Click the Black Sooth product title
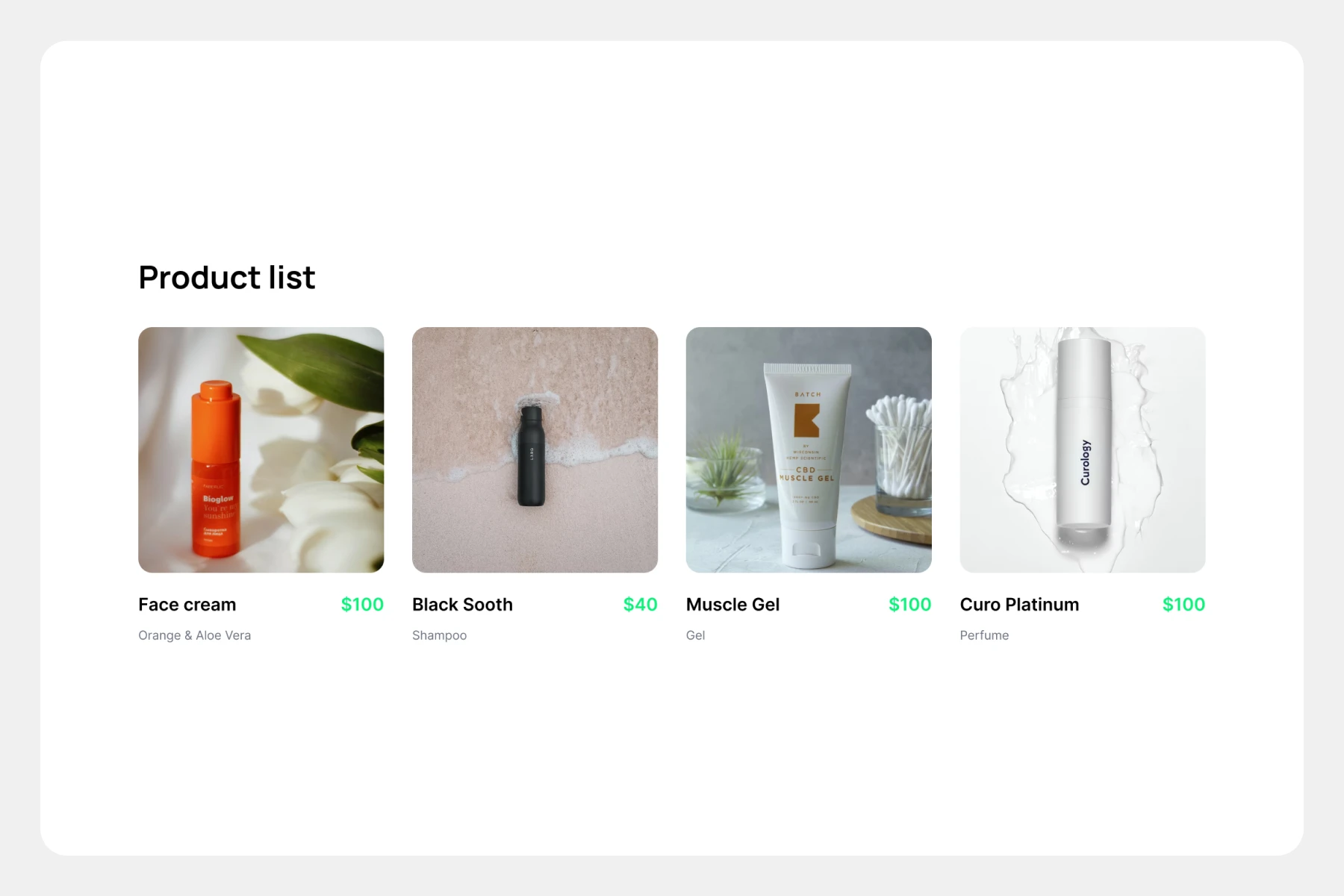The image size is (1344, 896). (x=462, y=604)
